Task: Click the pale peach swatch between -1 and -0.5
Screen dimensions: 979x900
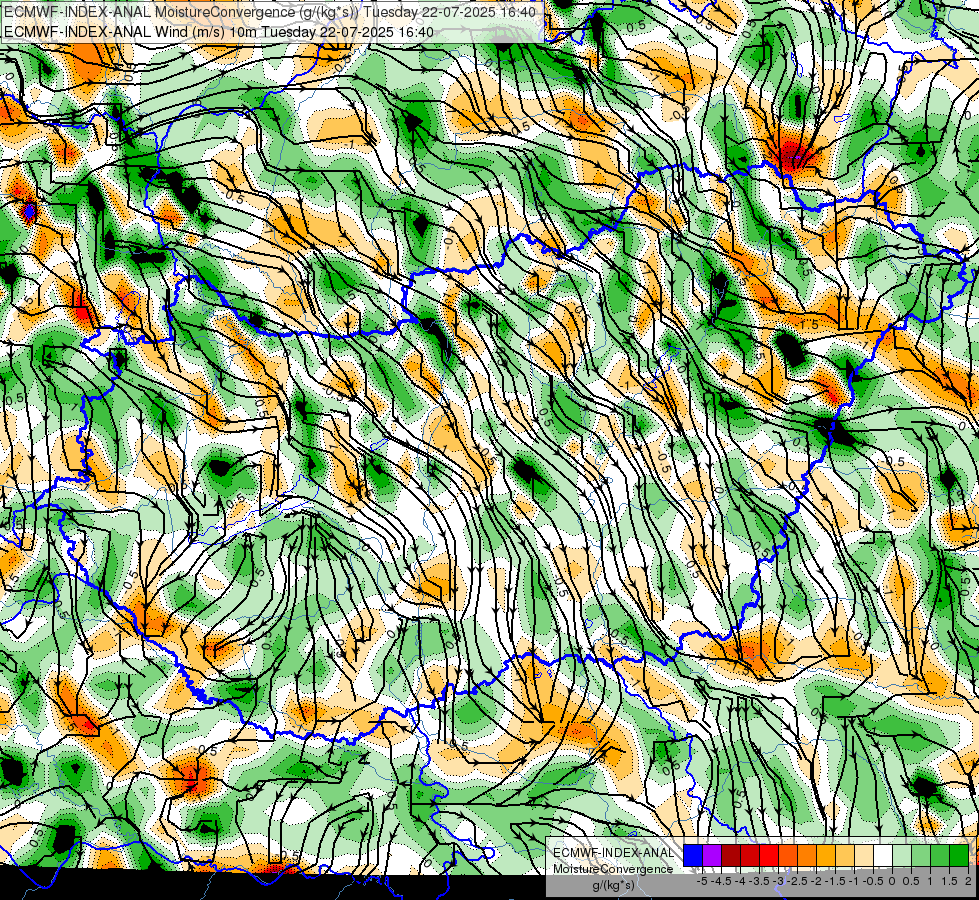Action: (x=864, y=855)
